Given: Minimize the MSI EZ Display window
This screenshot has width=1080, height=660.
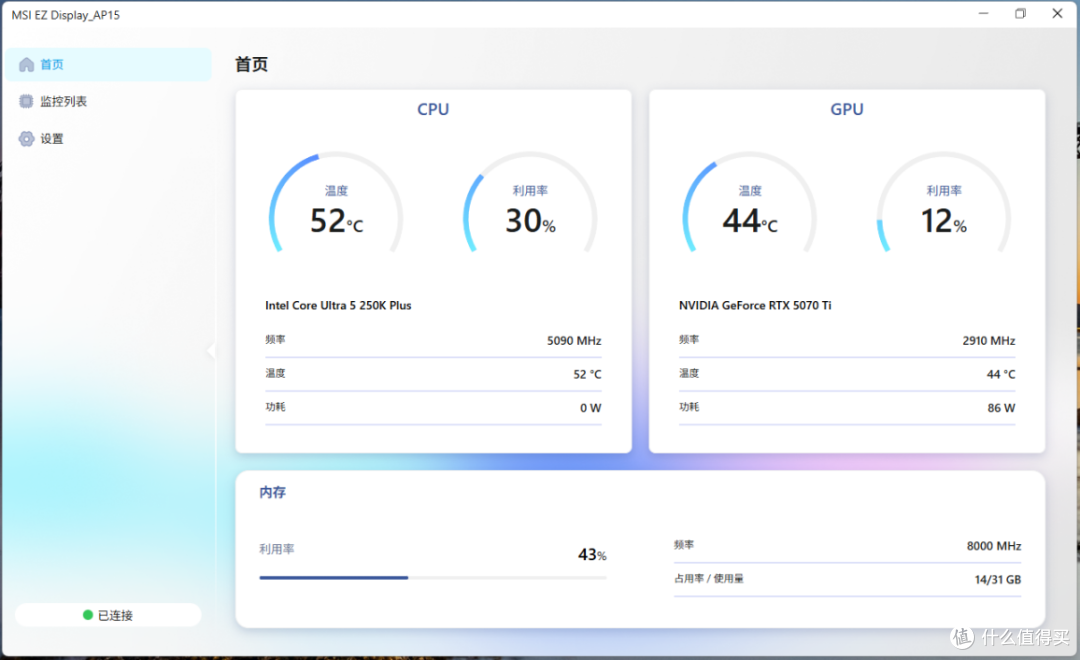Looking at the screenshot, I should [983, 14].
